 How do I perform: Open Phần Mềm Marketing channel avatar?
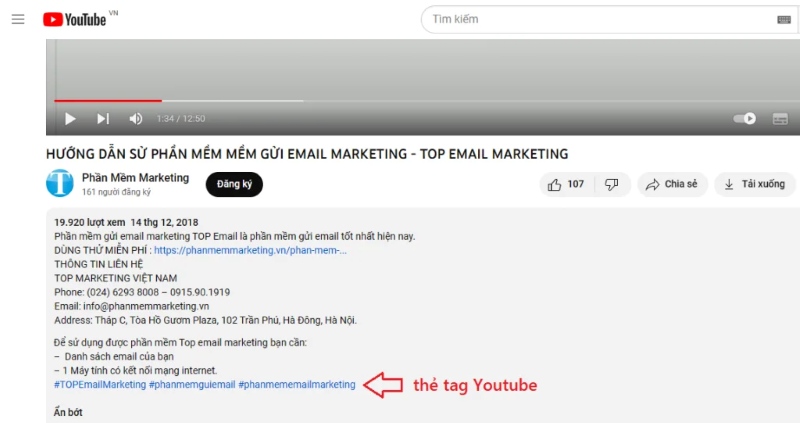60,183
